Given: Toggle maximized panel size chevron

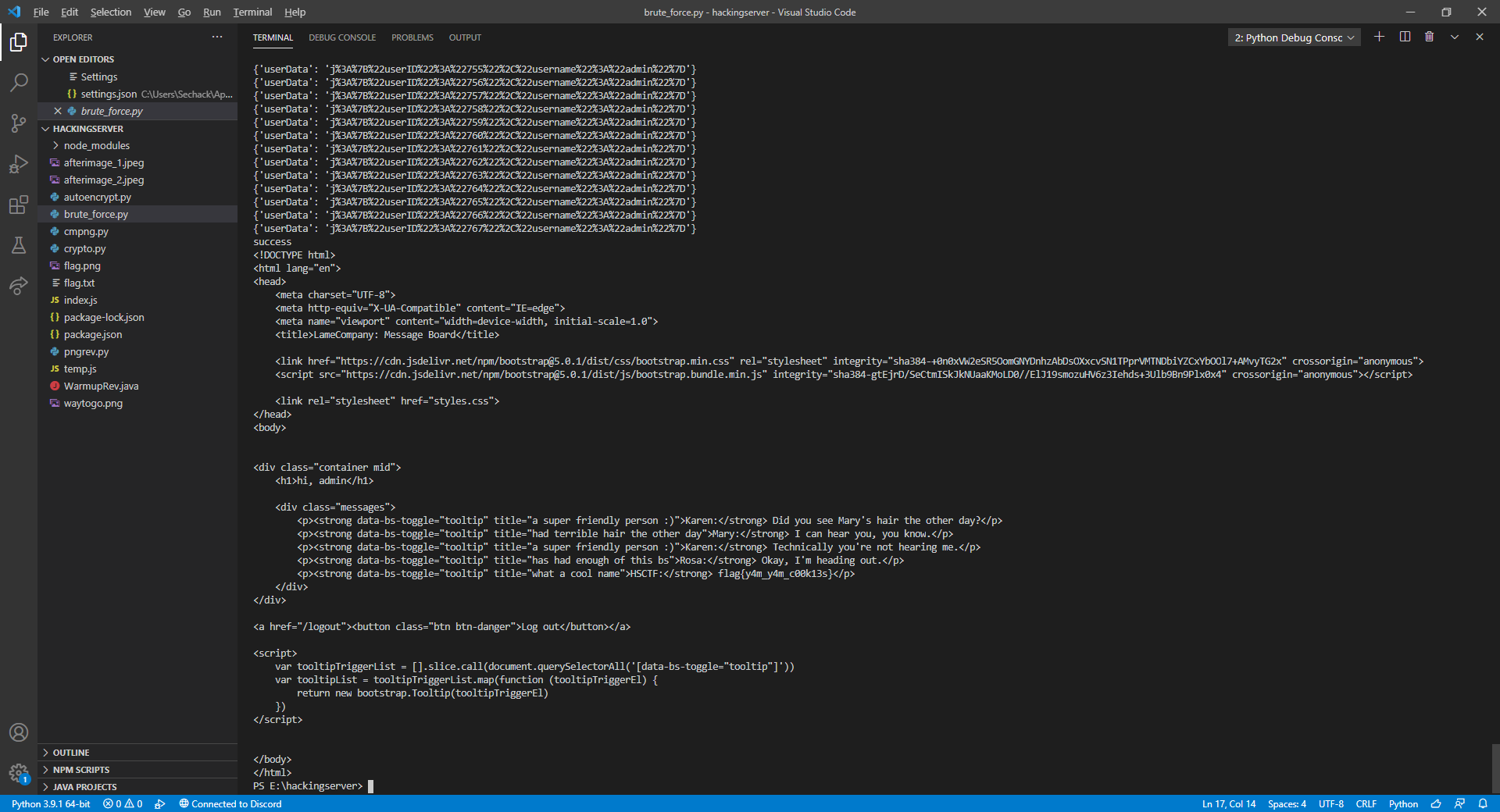Looking at the screenshot, I should [1455, 37].
